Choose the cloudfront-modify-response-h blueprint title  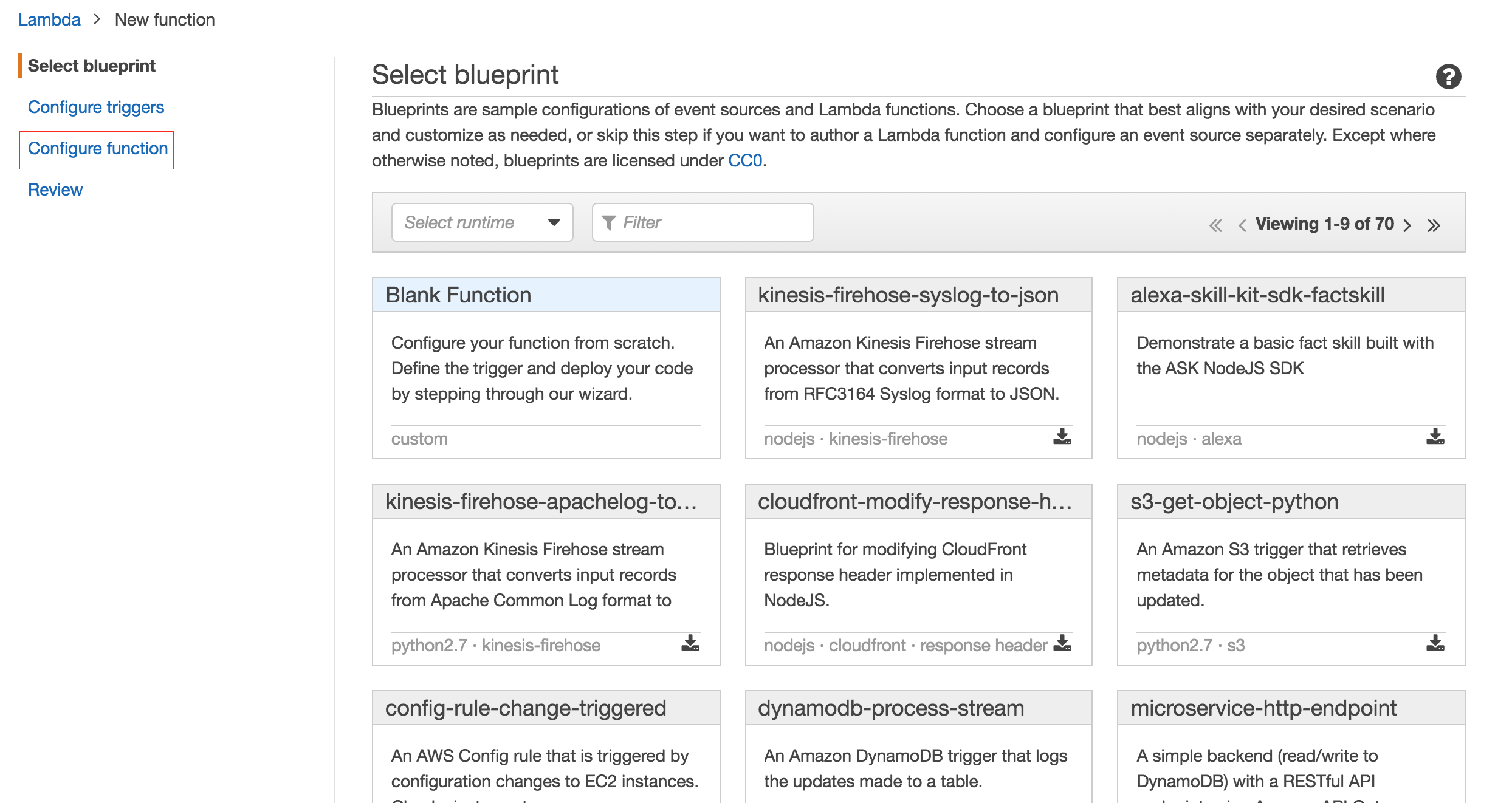(x=915, y=502)
